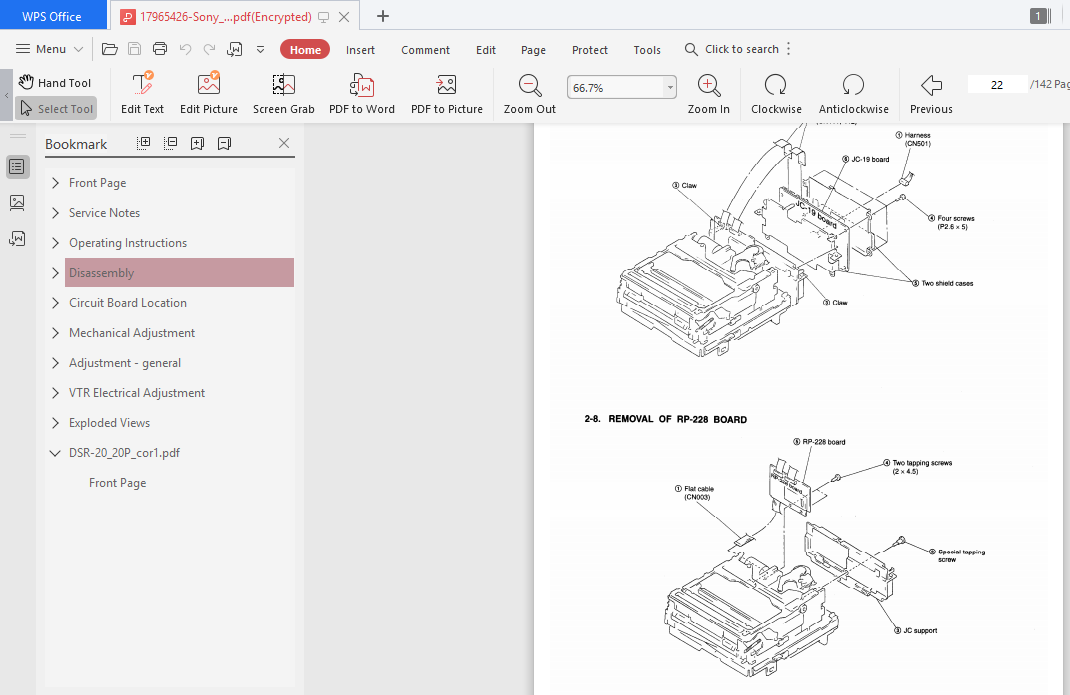The height and width of the screenshot is (695, 1070).
Task: Expand the Operating Instructions bookmark
Action: [x=55, y=243]
